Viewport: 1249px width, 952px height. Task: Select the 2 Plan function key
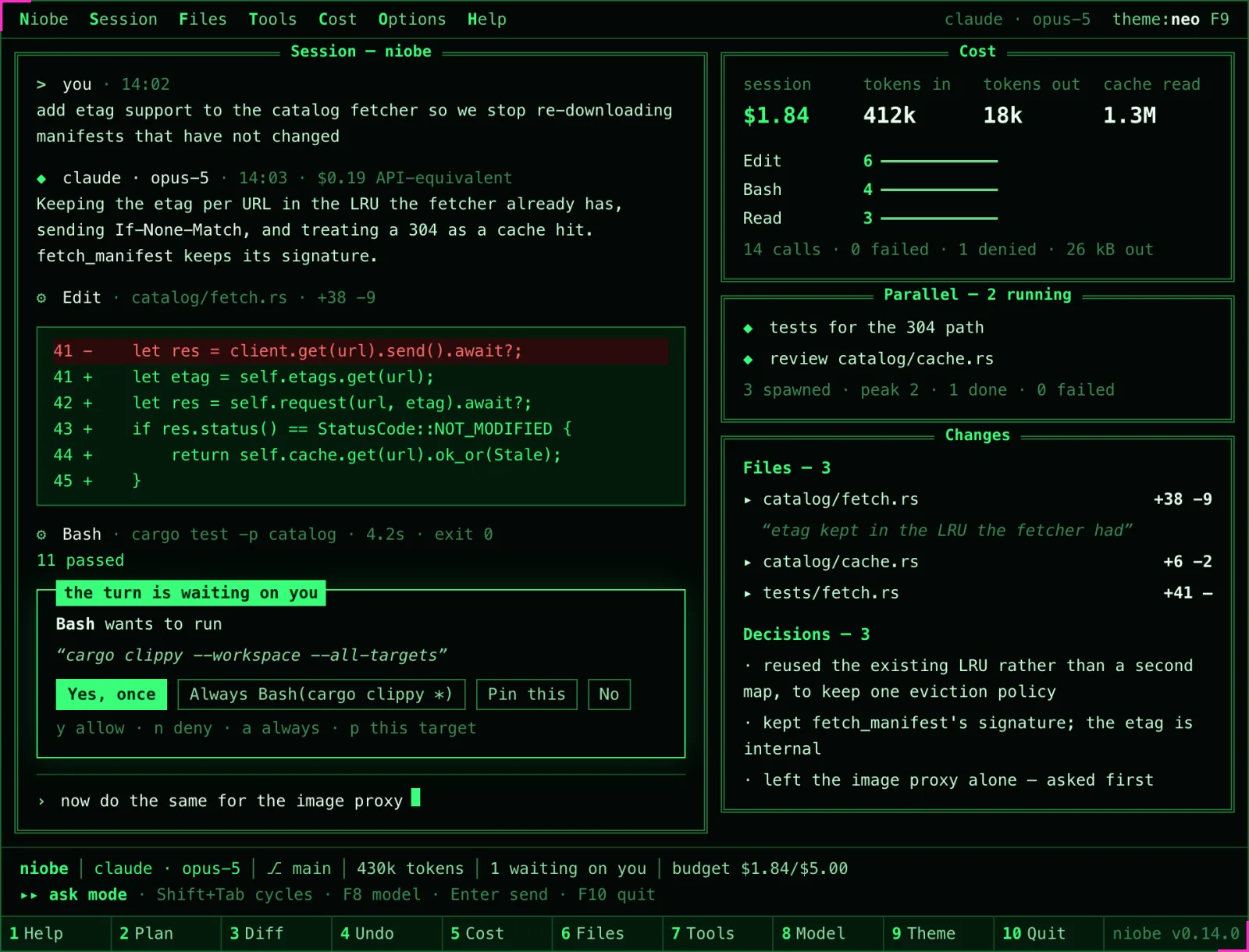click(165, 933)
